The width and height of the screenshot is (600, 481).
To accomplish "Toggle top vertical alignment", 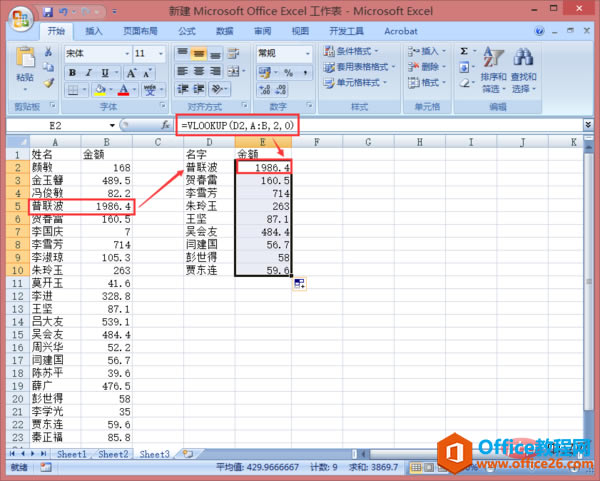I will [183, 54].
